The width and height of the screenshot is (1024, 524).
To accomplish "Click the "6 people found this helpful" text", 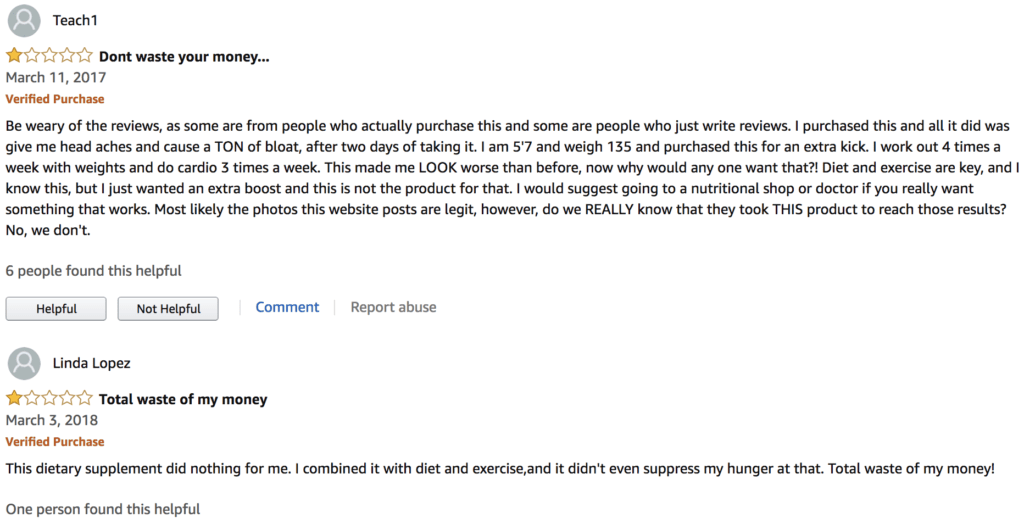I will click(94, 270).
